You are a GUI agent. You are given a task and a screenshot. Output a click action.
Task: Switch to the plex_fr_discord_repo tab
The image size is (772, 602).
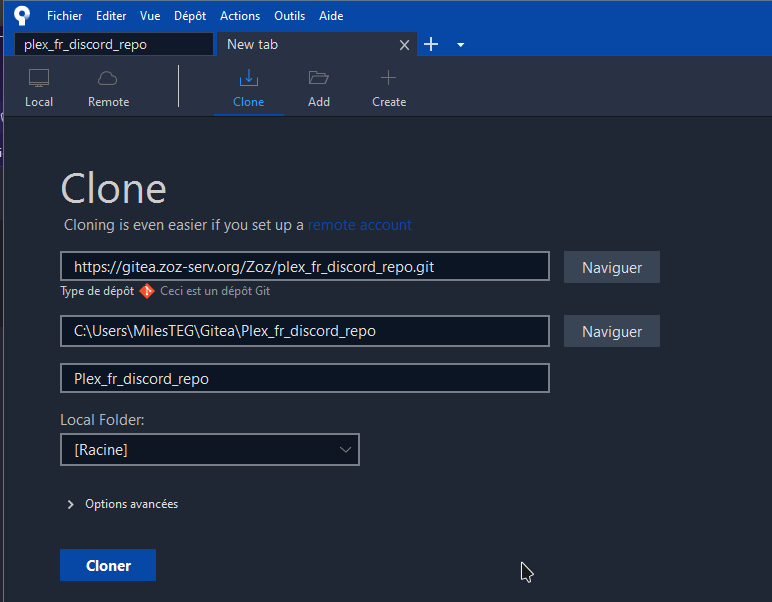tap(114, 44)
